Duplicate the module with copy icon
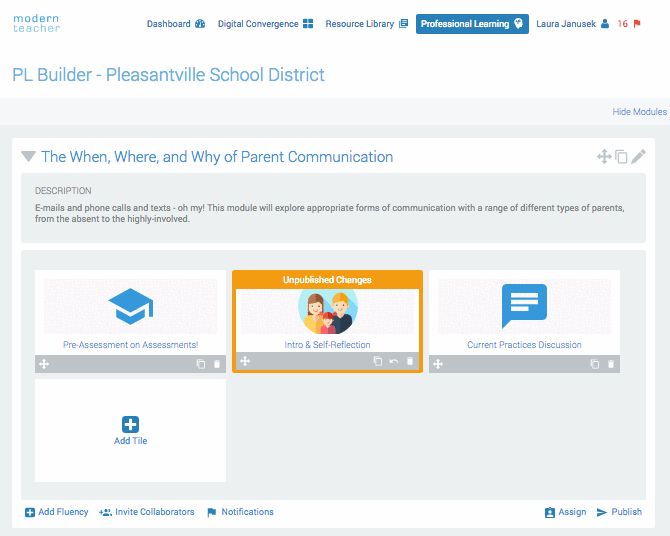This screenshot has width=670, height=536. (x=621, y=156)
